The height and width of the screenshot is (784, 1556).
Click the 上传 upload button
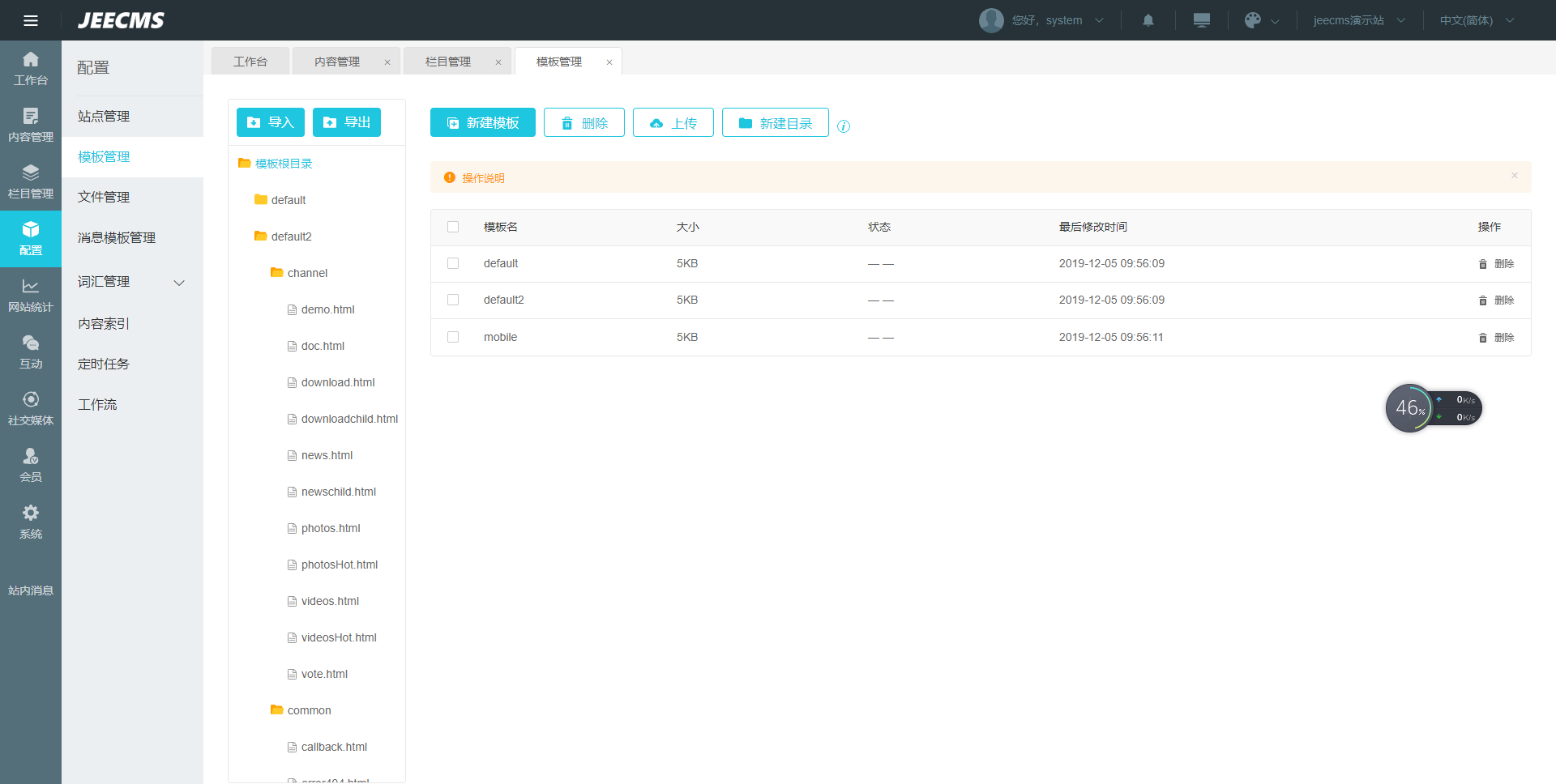pos(673,122)
